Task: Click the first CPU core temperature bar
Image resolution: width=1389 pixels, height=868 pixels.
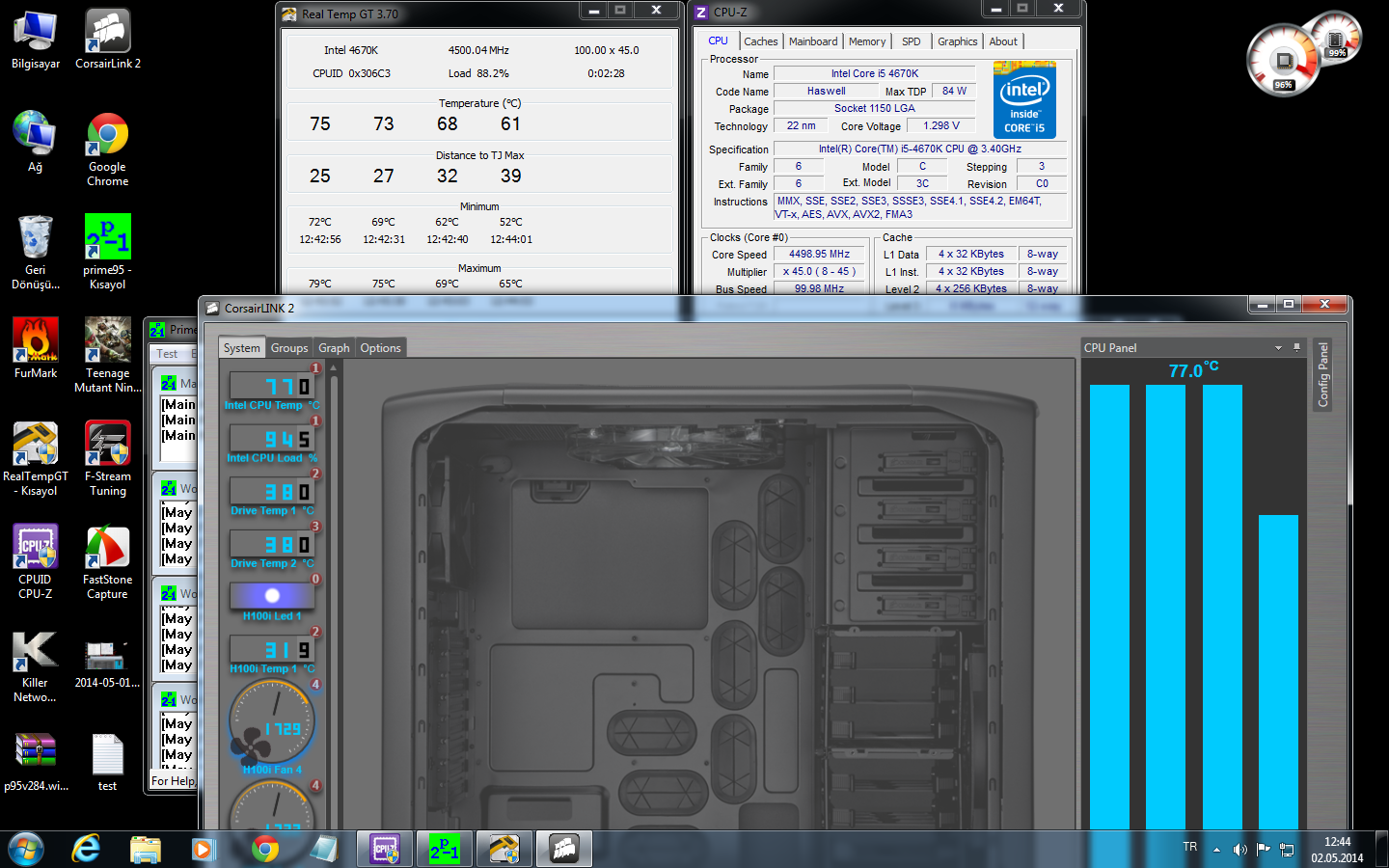Action: click(x=1109, y=607)
